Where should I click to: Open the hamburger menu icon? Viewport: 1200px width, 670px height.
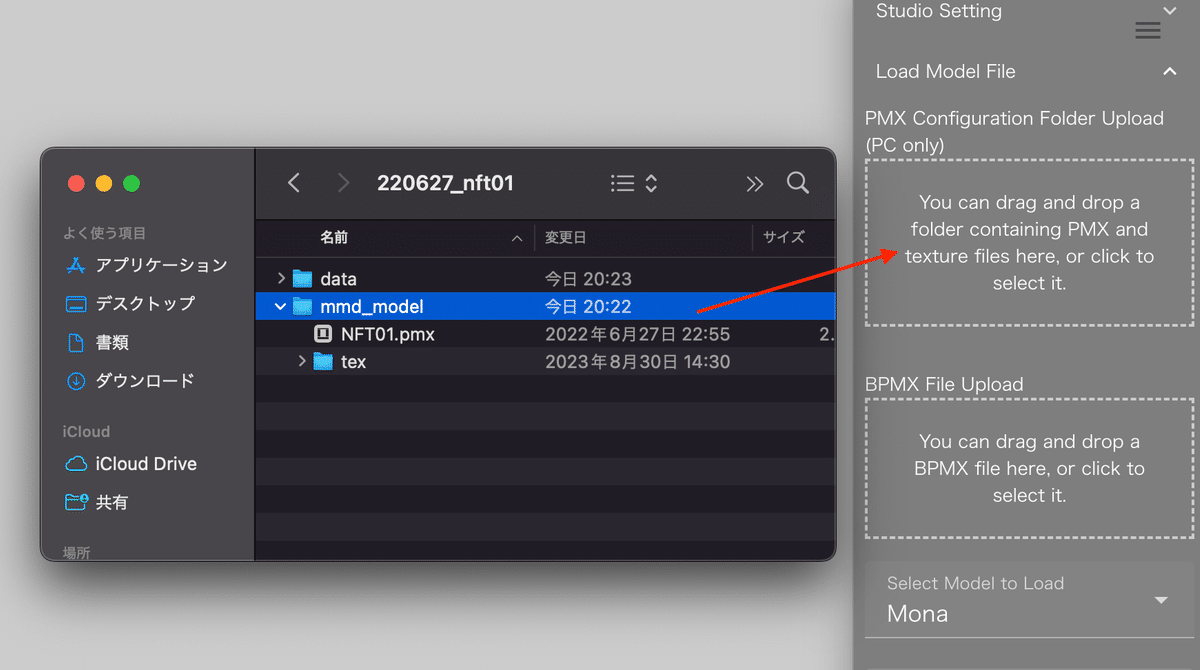[1148, 31]
